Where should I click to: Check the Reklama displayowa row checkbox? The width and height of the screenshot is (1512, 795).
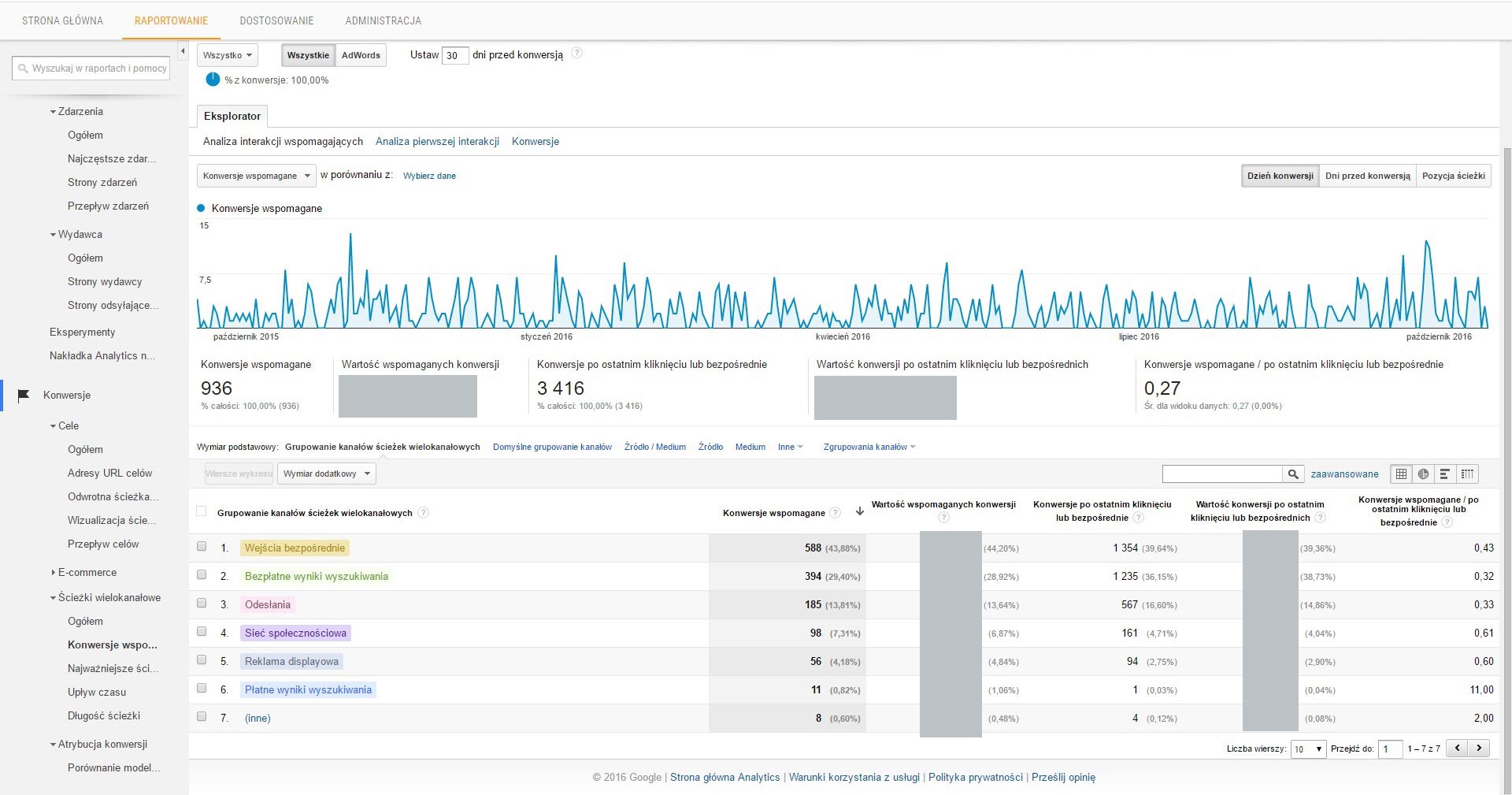click(x=202, y=659)
